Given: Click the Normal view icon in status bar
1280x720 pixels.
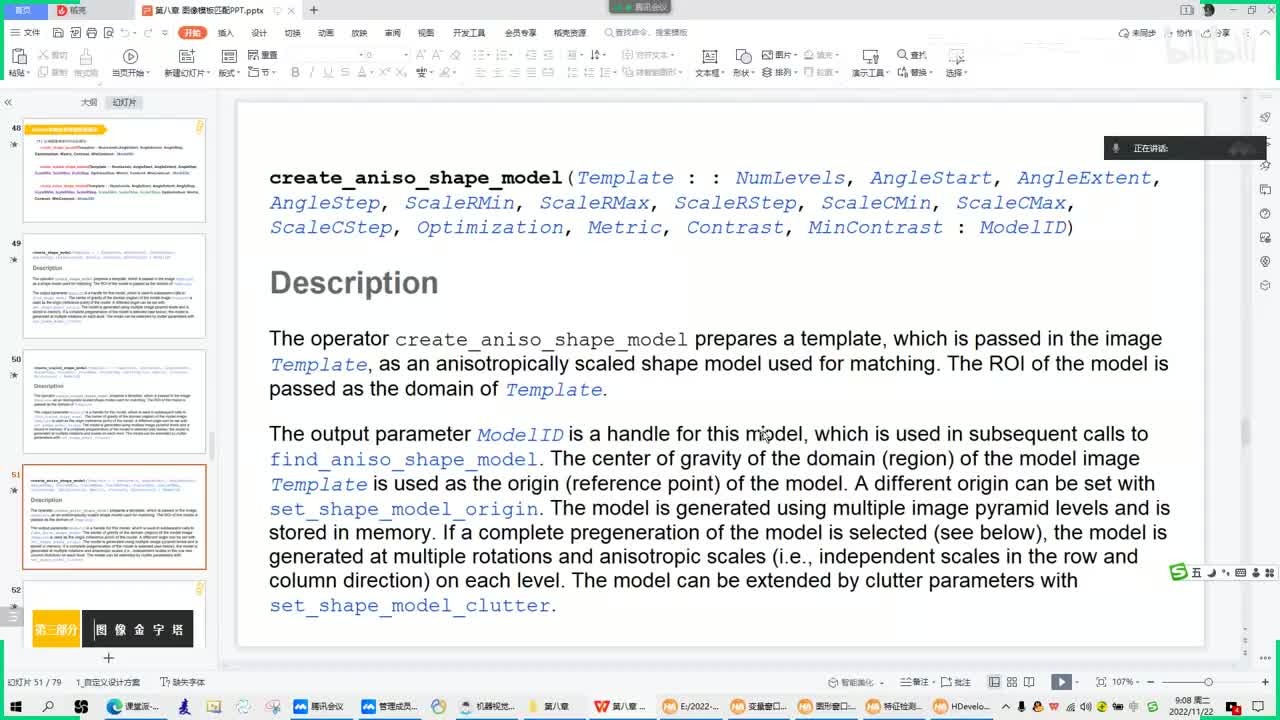Looking at the screenshot, I should (994, 682).
